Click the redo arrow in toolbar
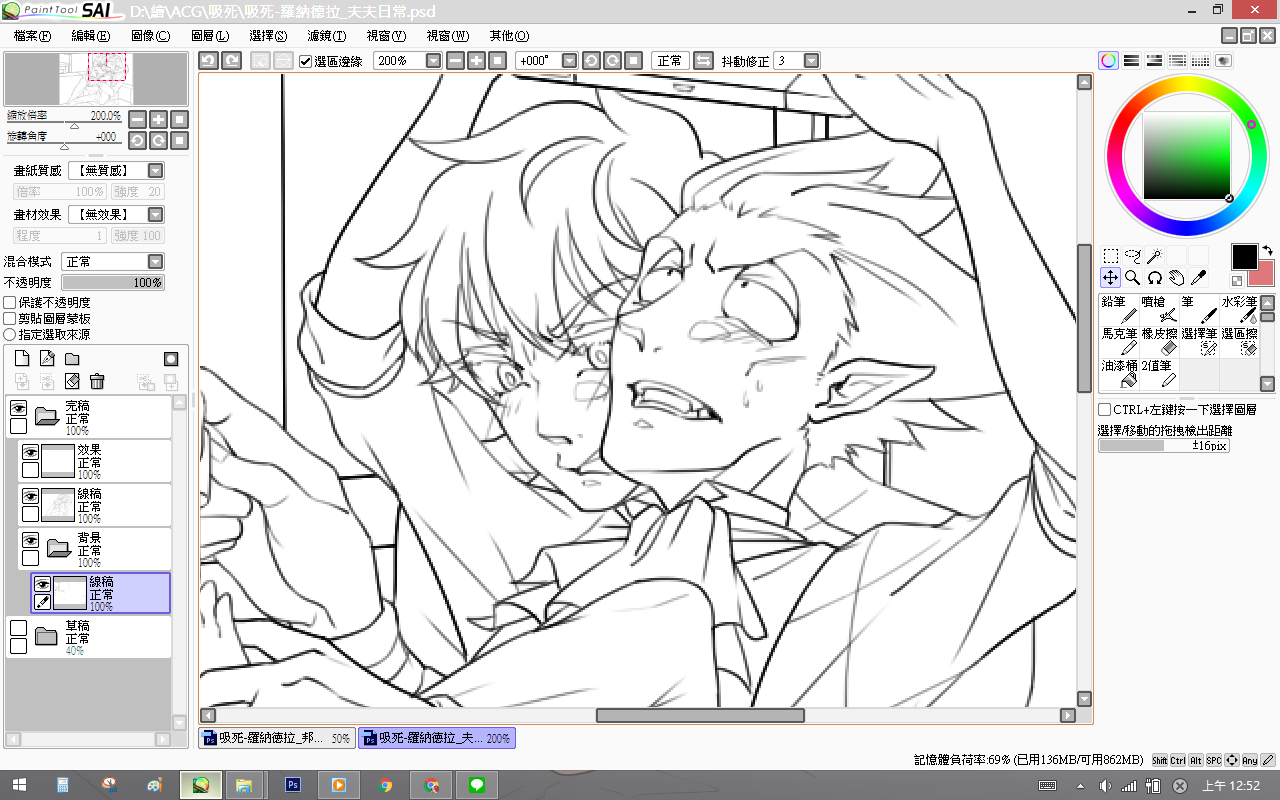Screen dimensions: 1280x800 click(x=231, y=61)
